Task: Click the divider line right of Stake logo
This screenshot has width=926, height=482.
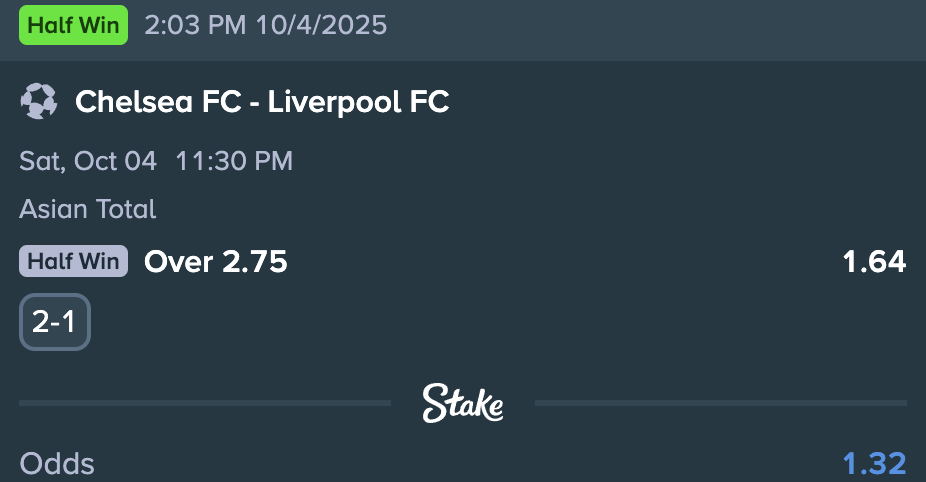Action: 720,403
